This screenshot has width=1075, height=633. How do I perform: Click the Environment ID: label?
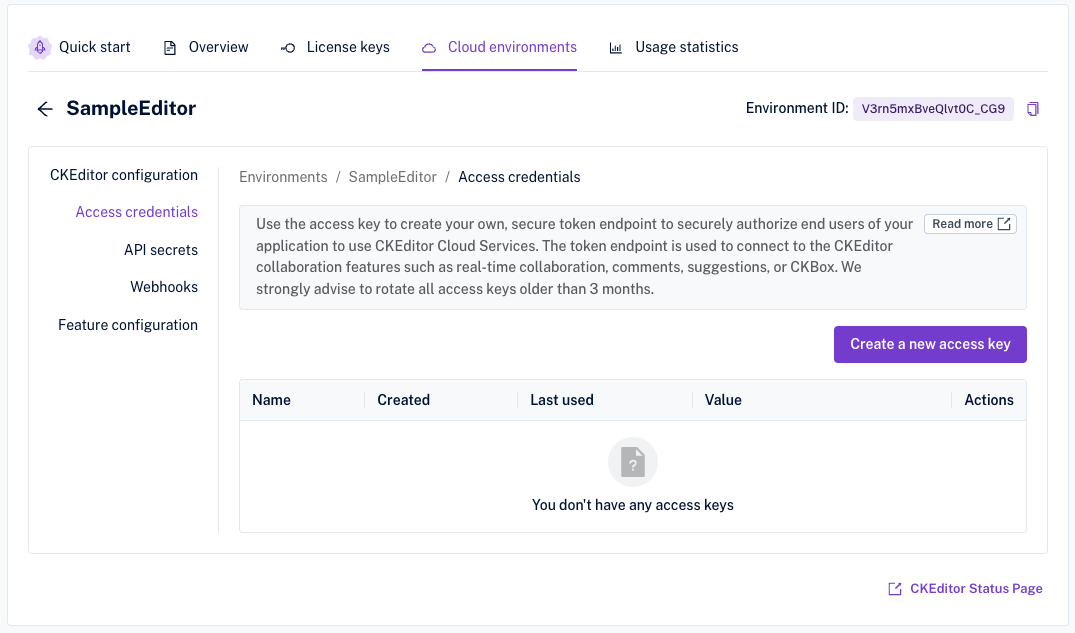(x=797, y=108)
